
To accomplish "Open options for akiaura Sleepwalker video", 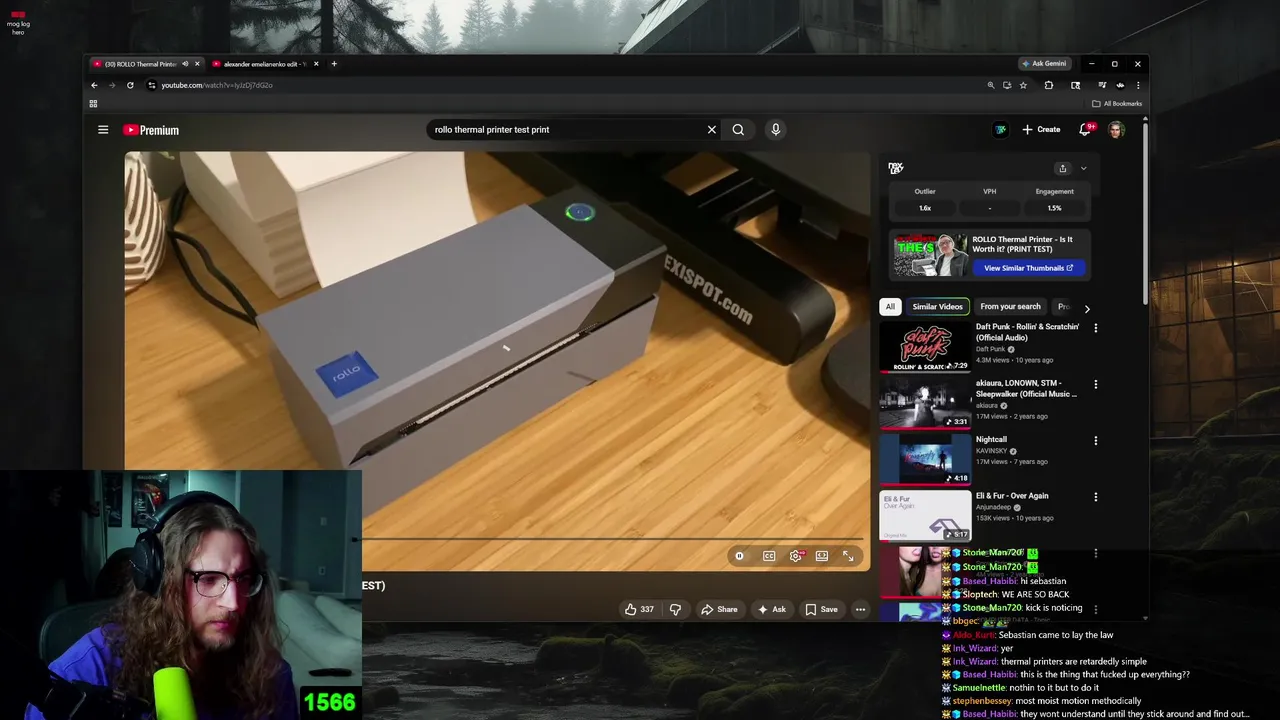I will click(x=1096, y=384).
